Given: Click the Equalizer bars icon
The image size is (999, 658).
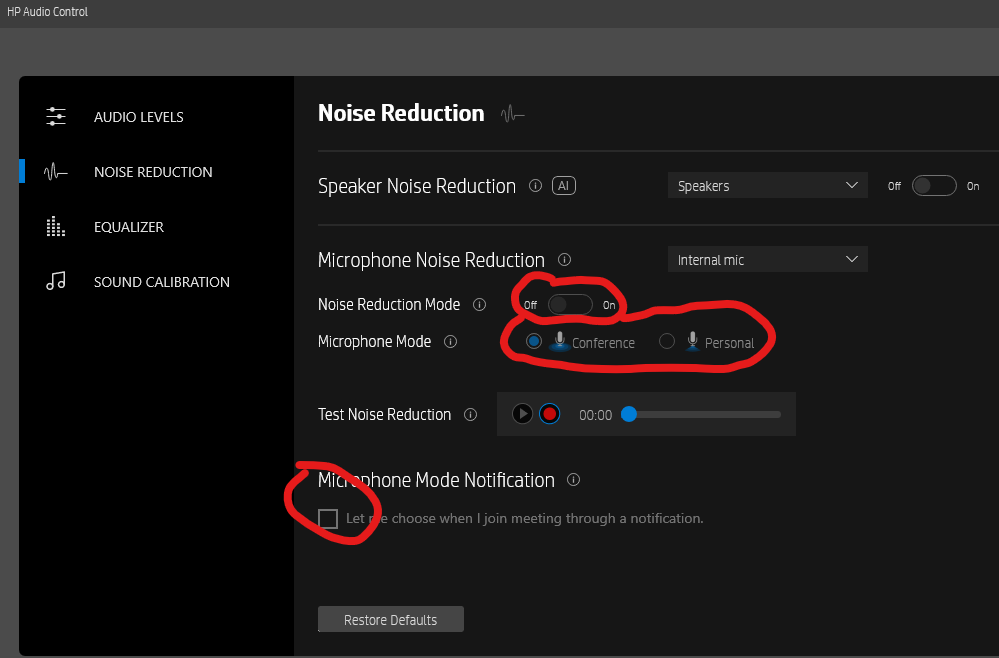Looking at the screenshot, I should (x=56, y=227).
